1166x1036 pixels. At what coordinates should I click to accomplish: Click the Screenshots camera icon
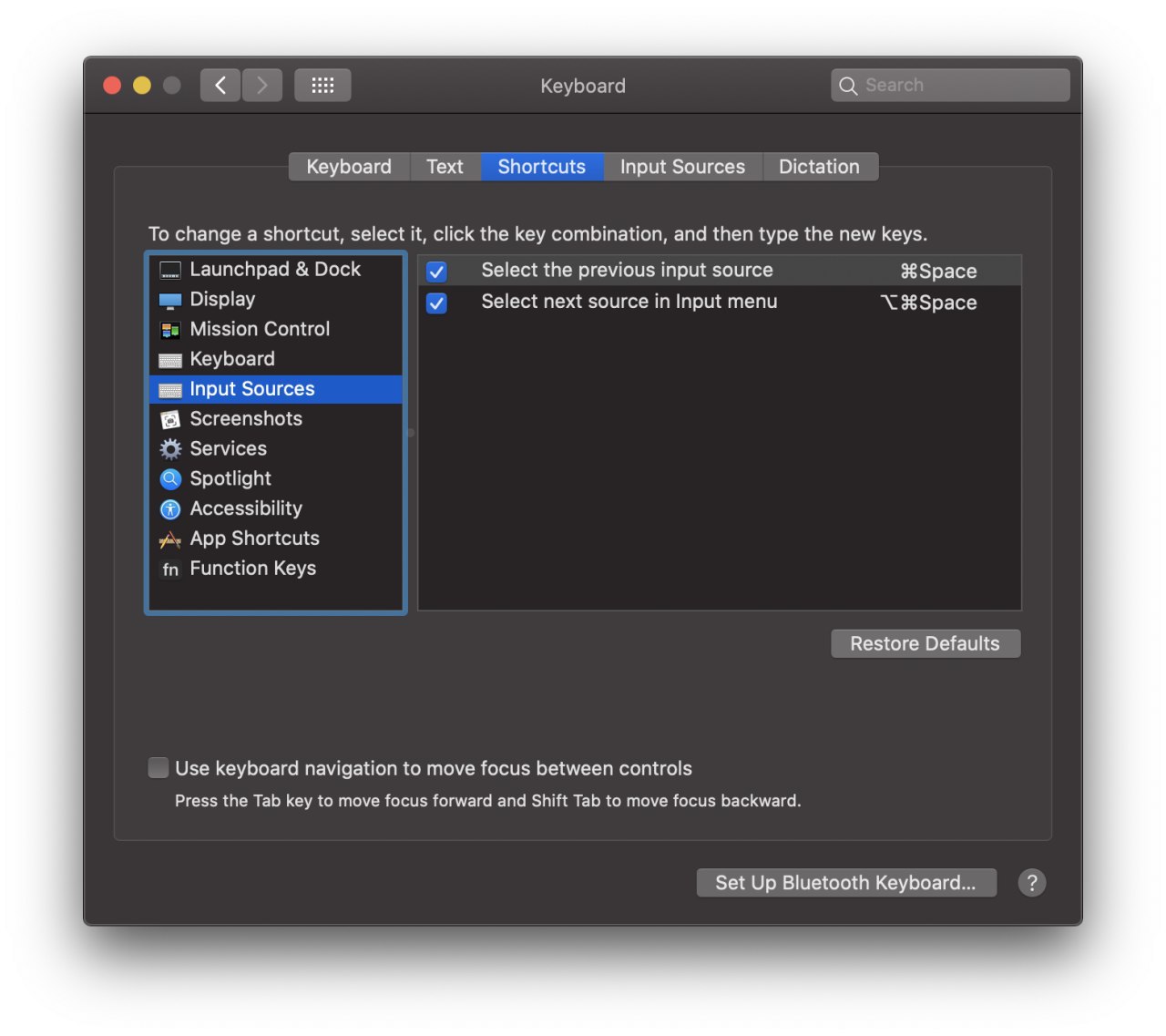pos(170,420)
